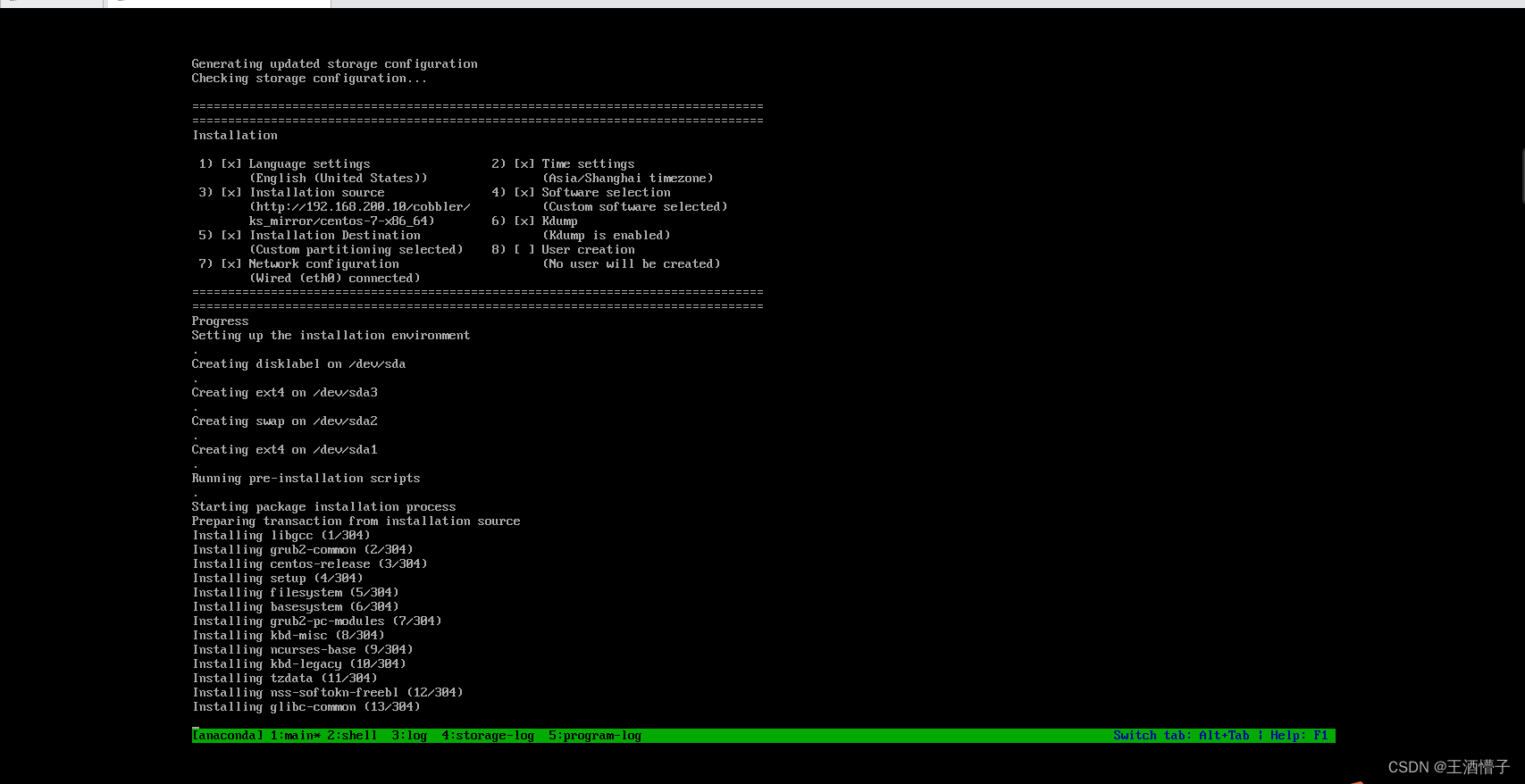Click 'Checking storage configuration...' line
The width and height of the screenshot is (1525, 784).
coord(309,79)
